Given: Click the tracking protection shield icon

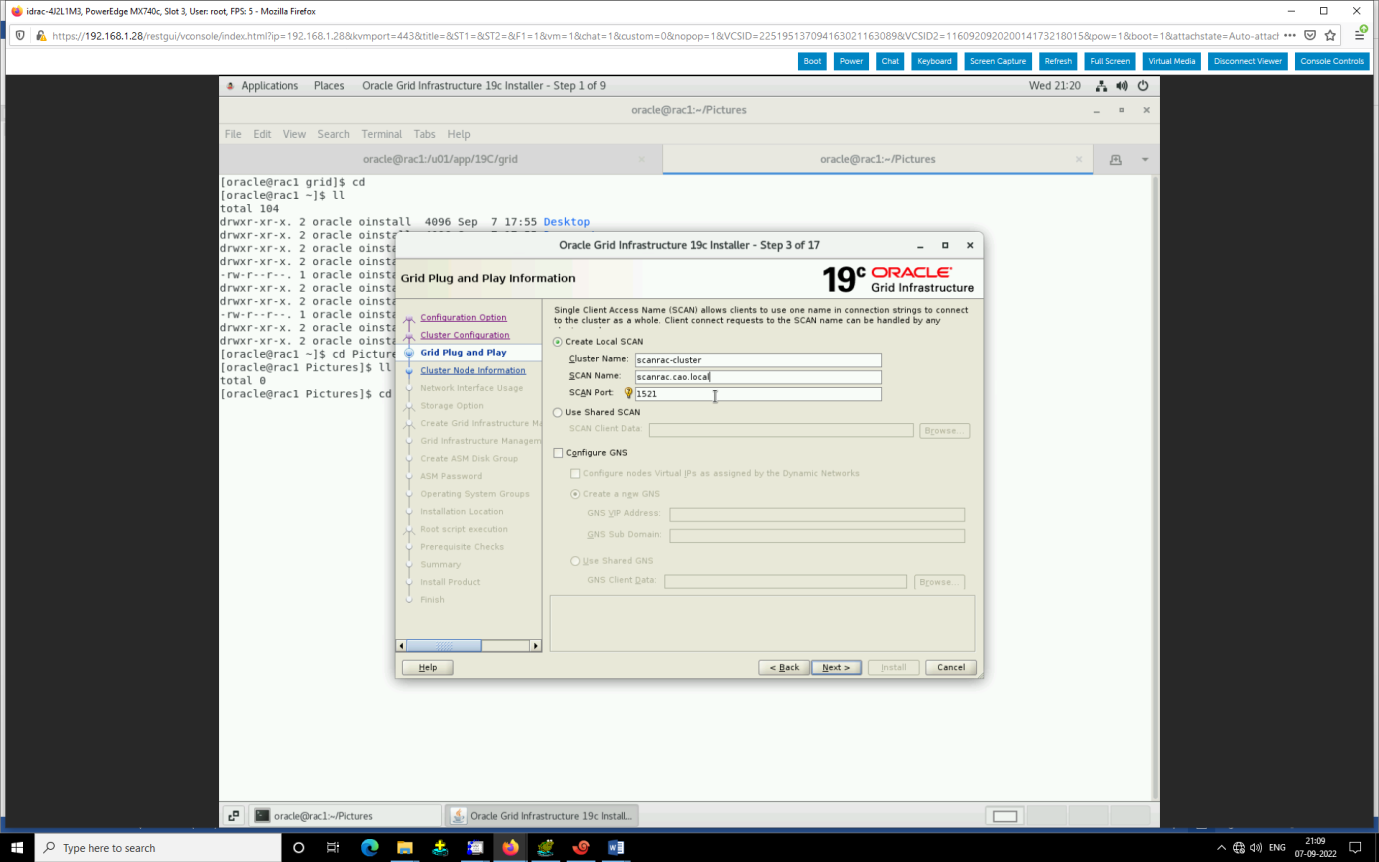Looking at the screenshot, I should point(21,35).
